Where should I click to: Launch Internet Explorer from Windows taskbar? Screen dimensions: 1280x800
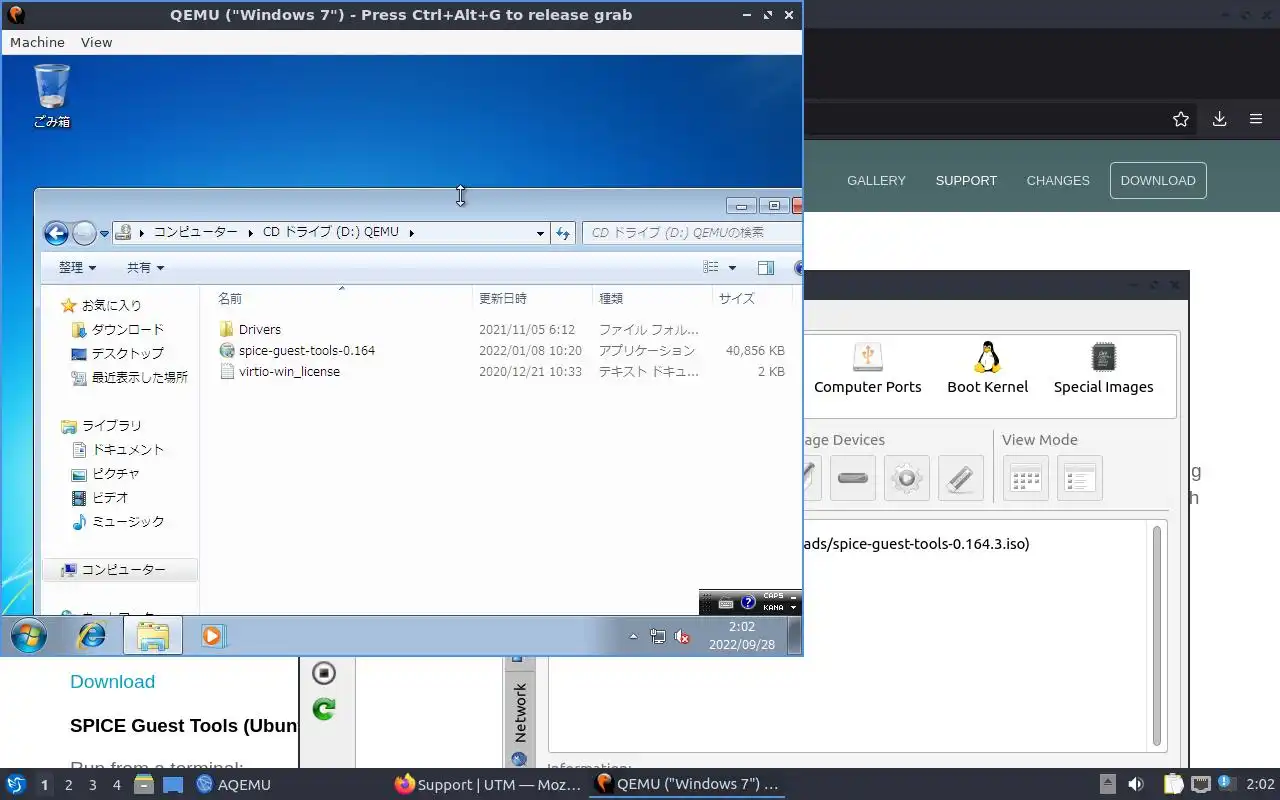(92, 635)
